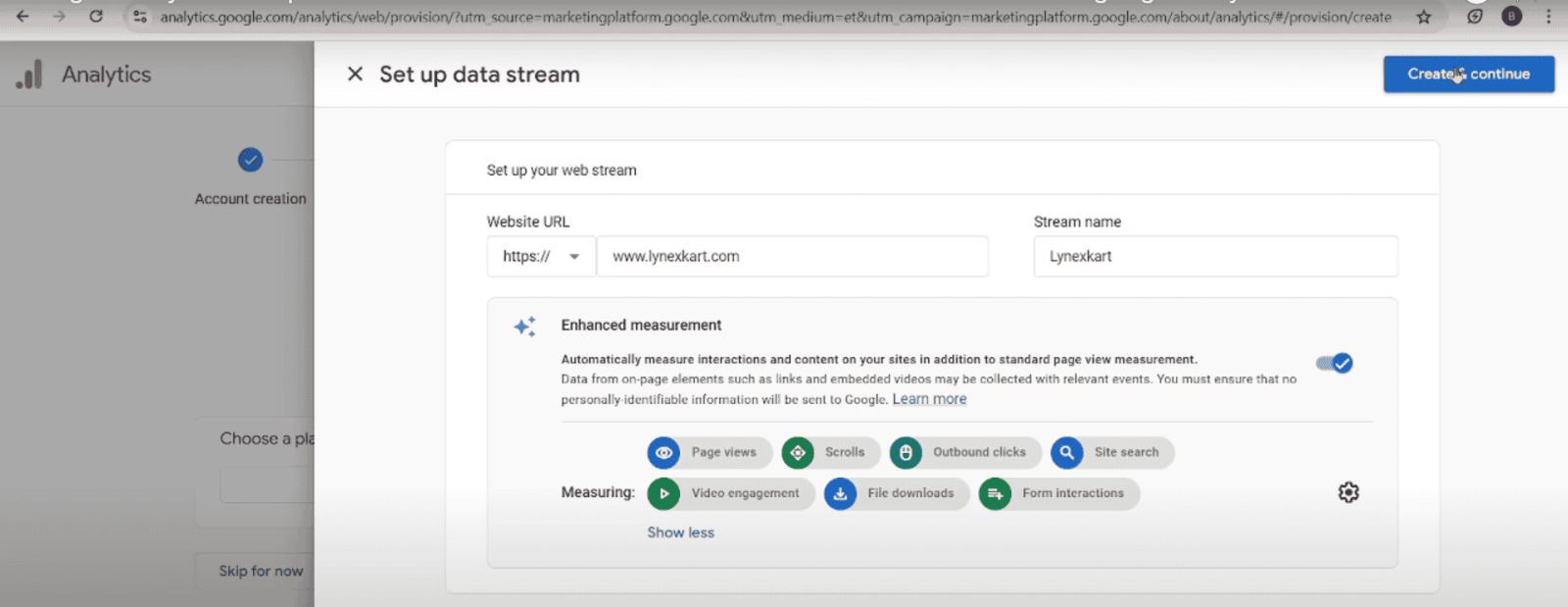Click the Scrolls icon

(798, 452)
